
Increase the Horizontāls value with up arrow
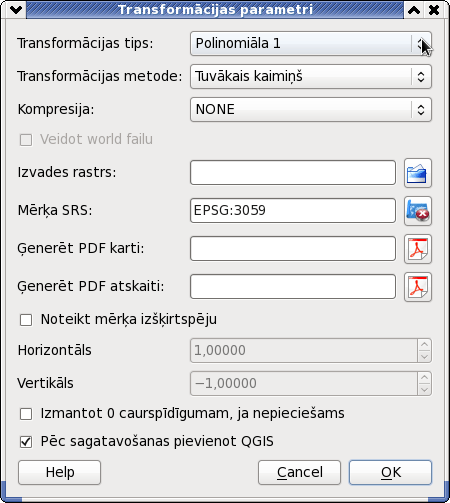(424, 344)
